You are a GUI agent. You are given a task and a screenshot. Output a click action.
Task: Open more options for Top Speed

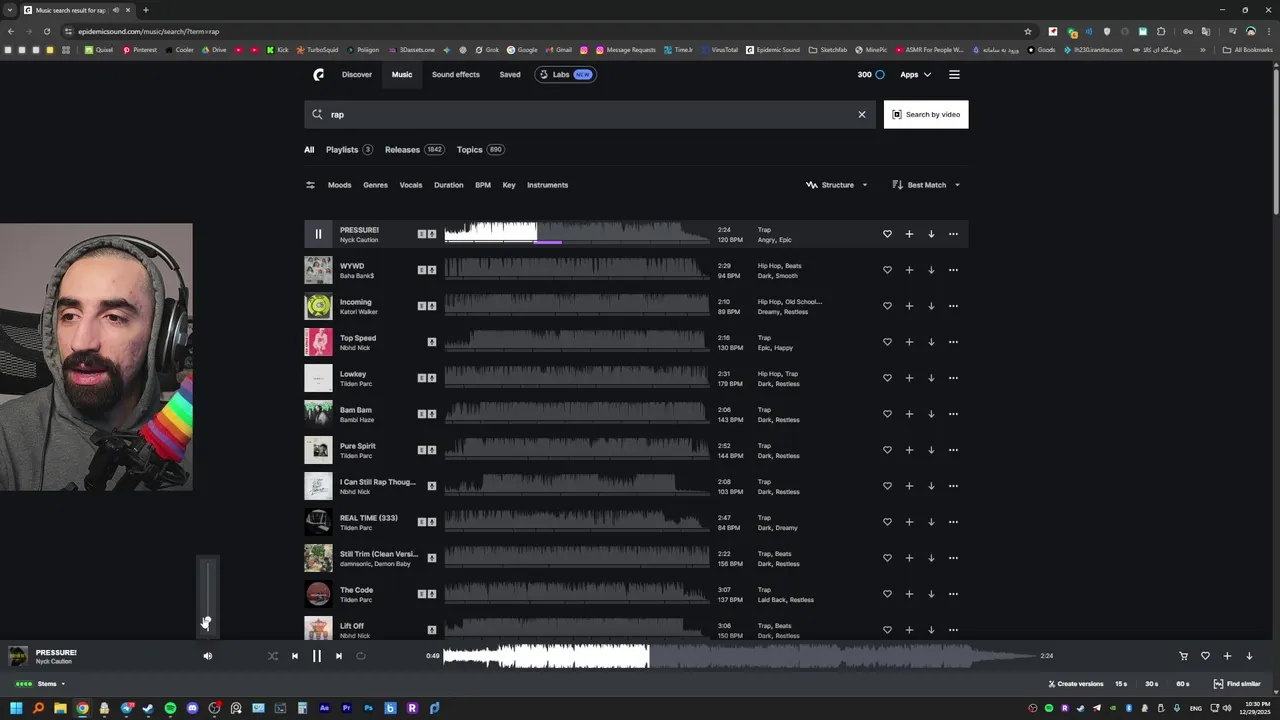(953, 342)
